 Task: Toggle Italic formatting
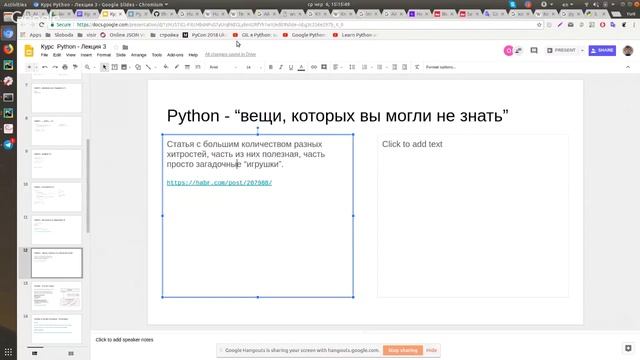coord(281,67)
